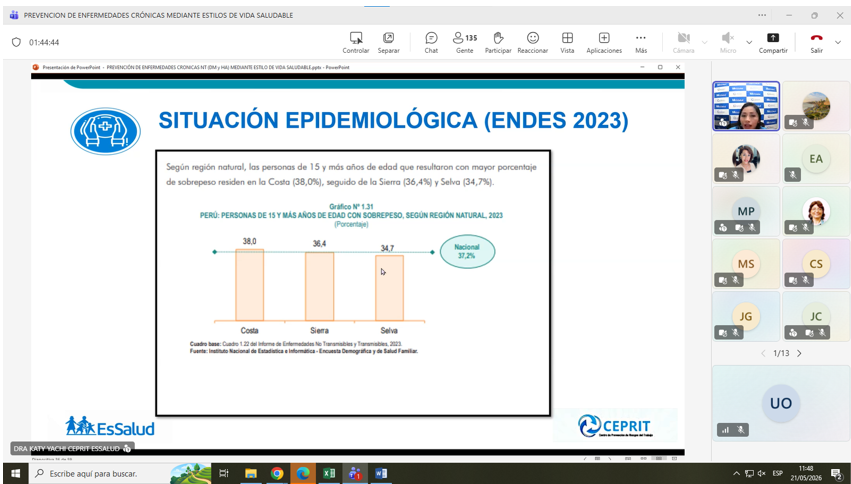Open the notification center icon
Screen dimensions: 851x484
(836, 474)
